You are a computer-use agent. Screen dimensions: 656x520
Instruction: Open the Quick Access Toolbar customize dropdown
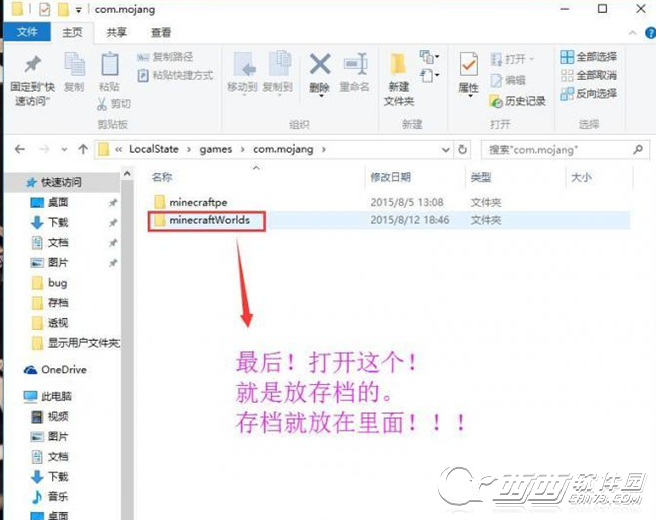point(79,10)
